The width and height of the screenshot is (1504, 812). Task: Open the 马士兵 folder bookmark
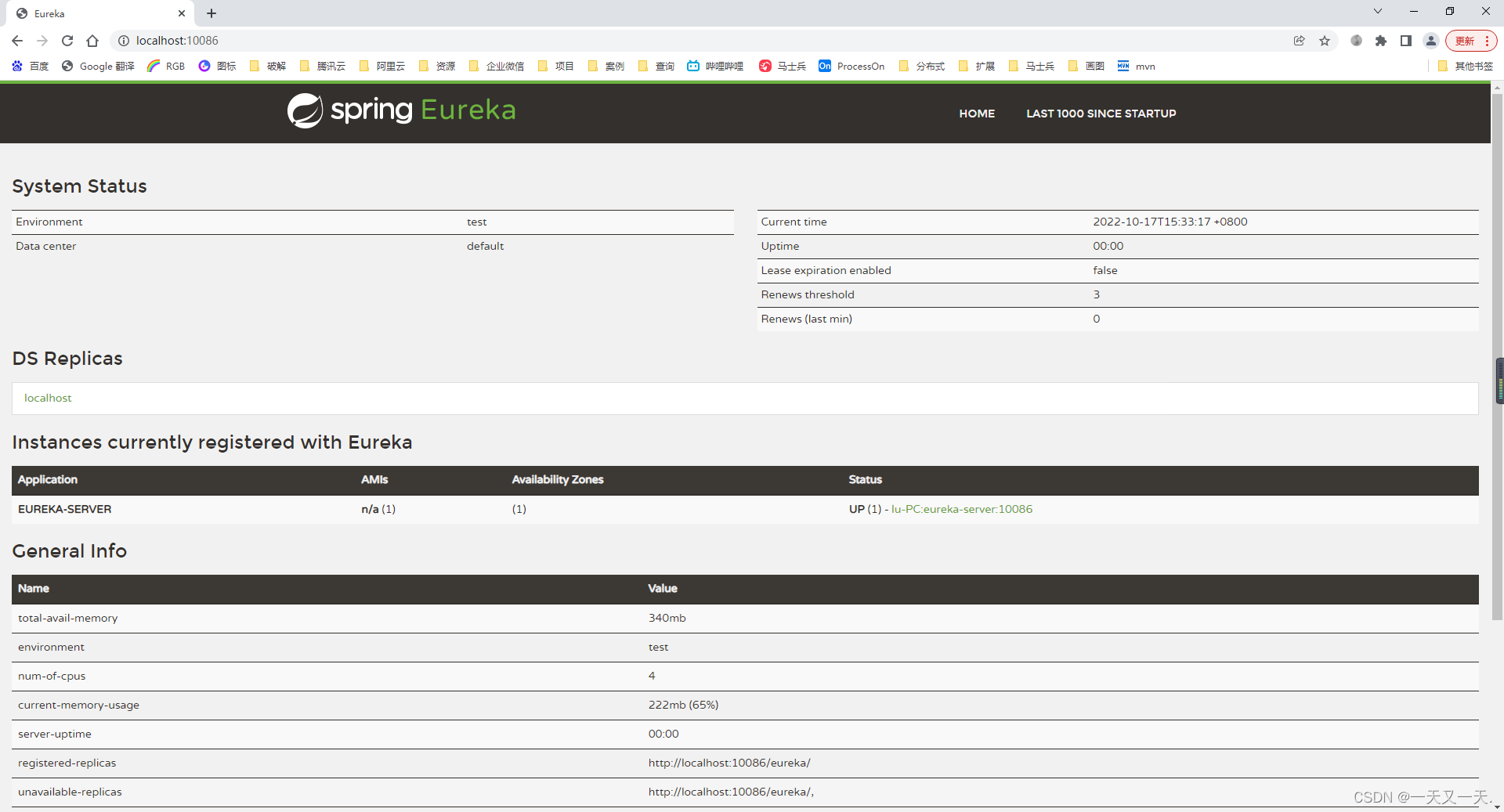coord(1032,66)
